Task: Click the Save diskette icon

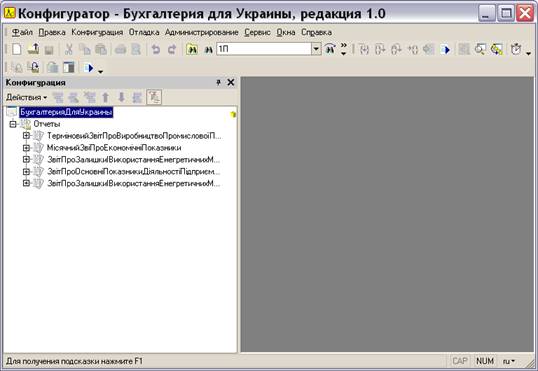Action: [x=49, y=50]
